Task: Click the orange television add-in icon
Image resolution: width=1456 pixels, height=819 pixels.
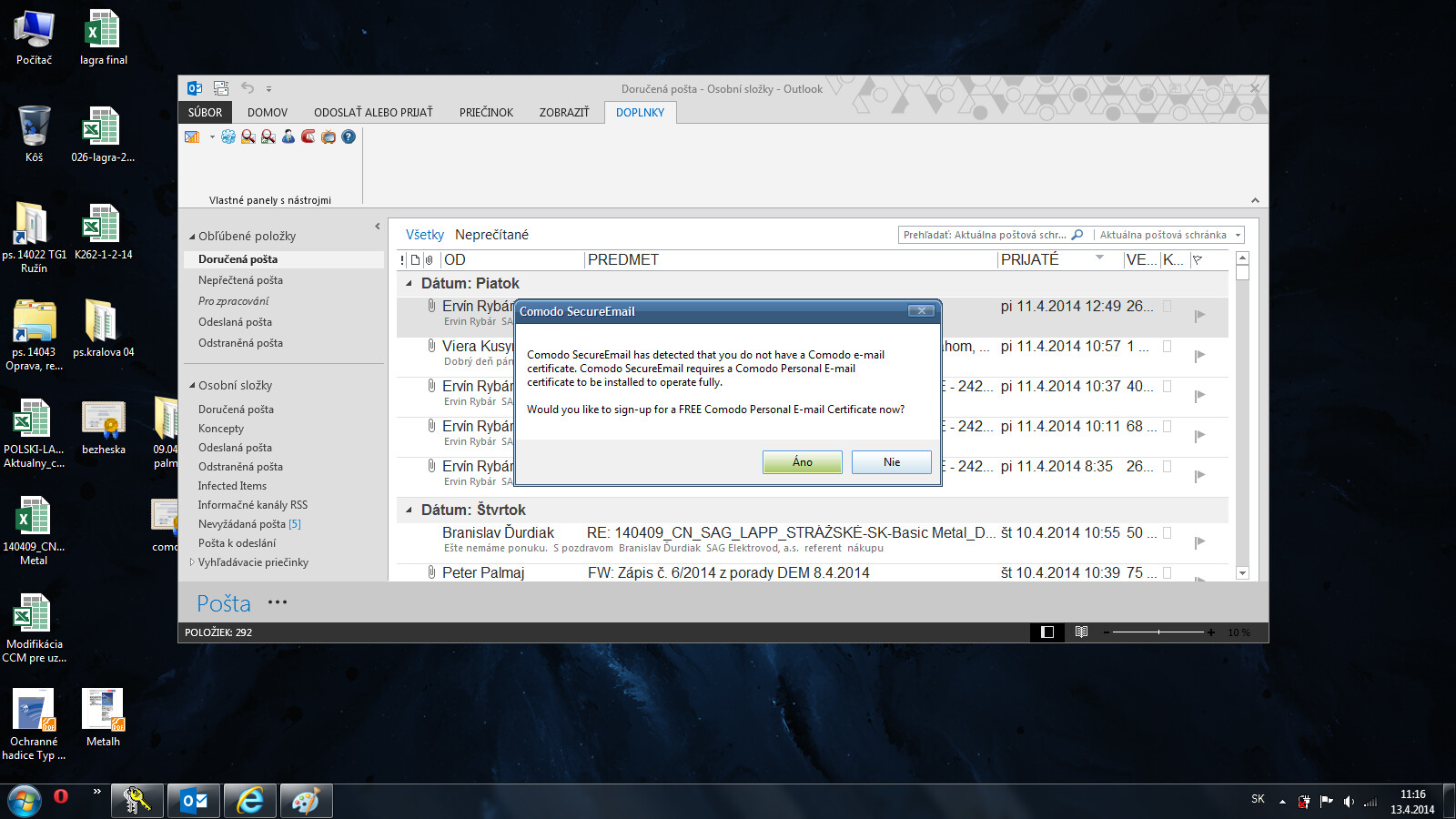Action: [x=329, y=136]
